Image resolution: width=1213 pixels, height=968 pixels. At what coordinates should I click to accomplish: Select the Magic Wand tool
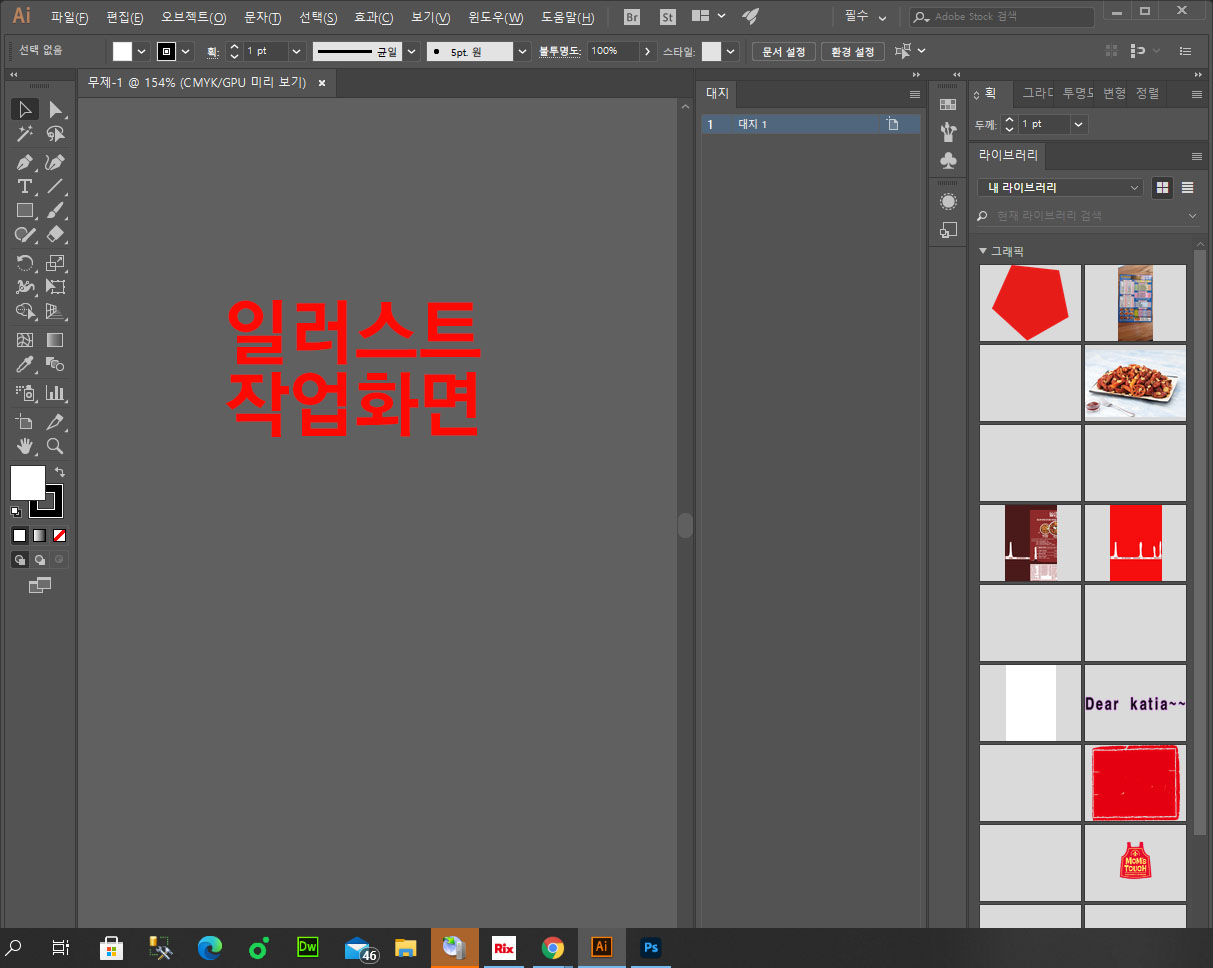pyautogui.click(x=25, y=134)
